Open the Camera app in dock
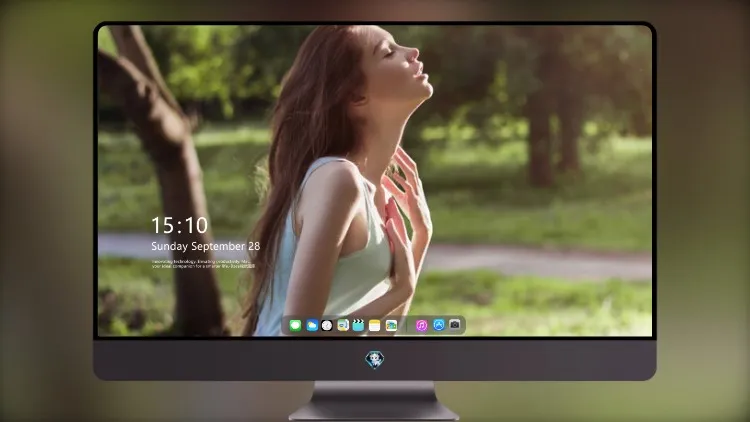 pyautogui.click(x=455, y=325)
